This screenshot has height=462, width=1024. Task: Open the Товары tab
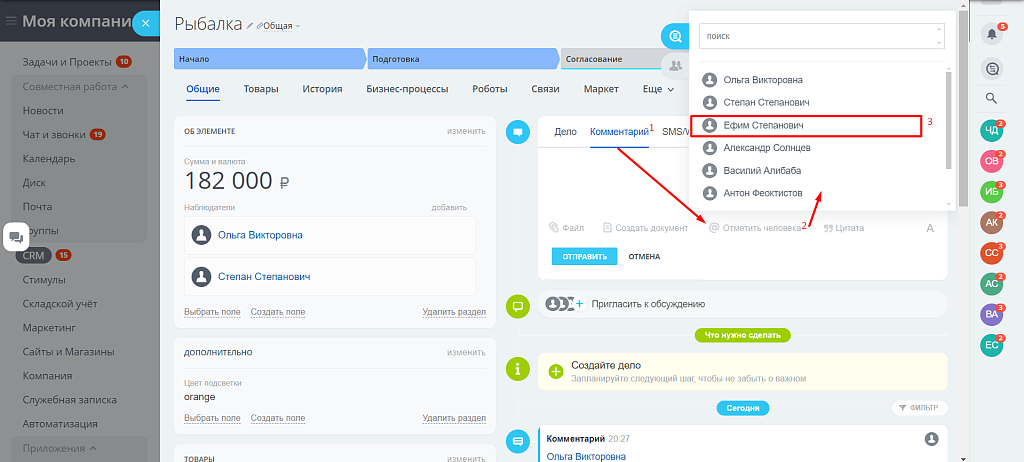[261, 89]
